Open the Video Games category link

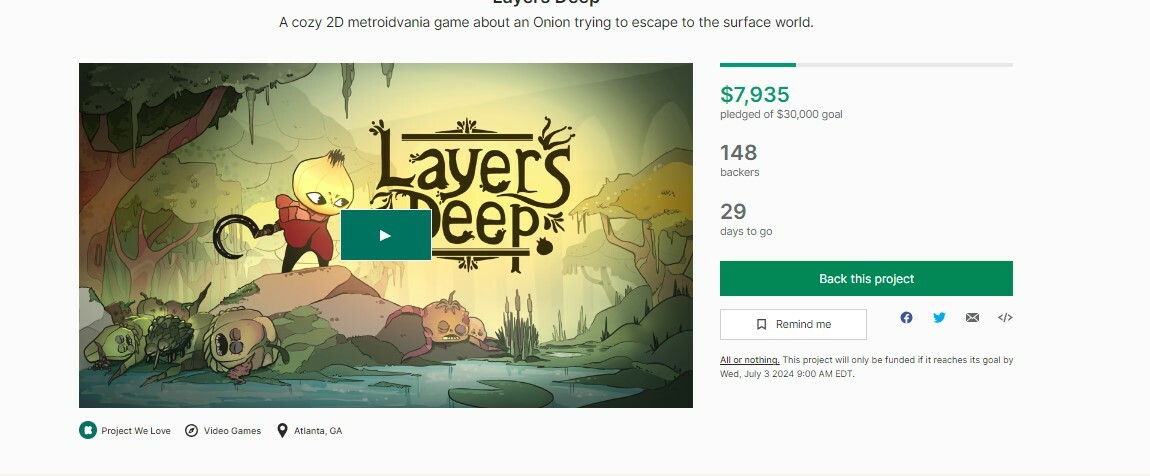click(232, 431)
